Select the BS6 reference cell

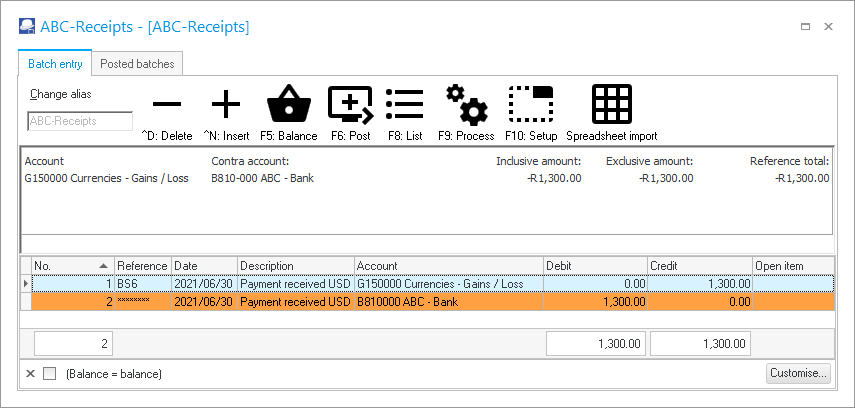pyautogui.click(x=142, y=284)
